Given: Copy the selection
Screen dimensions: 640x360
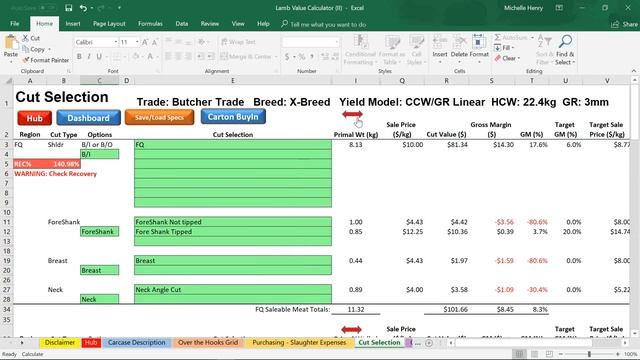Looking at the screenshot, I should 33,49.
